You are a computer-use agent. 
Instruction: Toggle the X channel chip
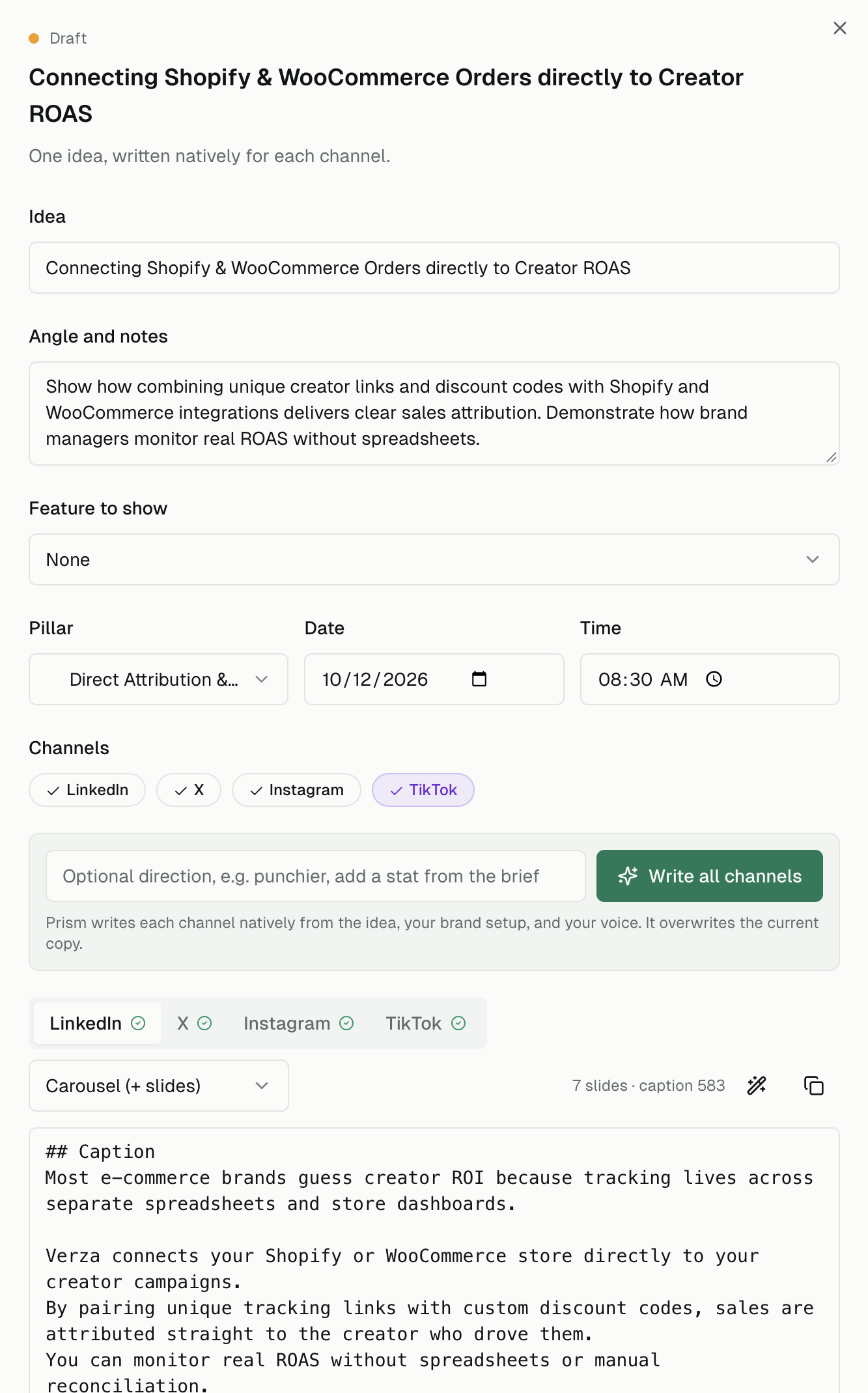tap(189, 790)
